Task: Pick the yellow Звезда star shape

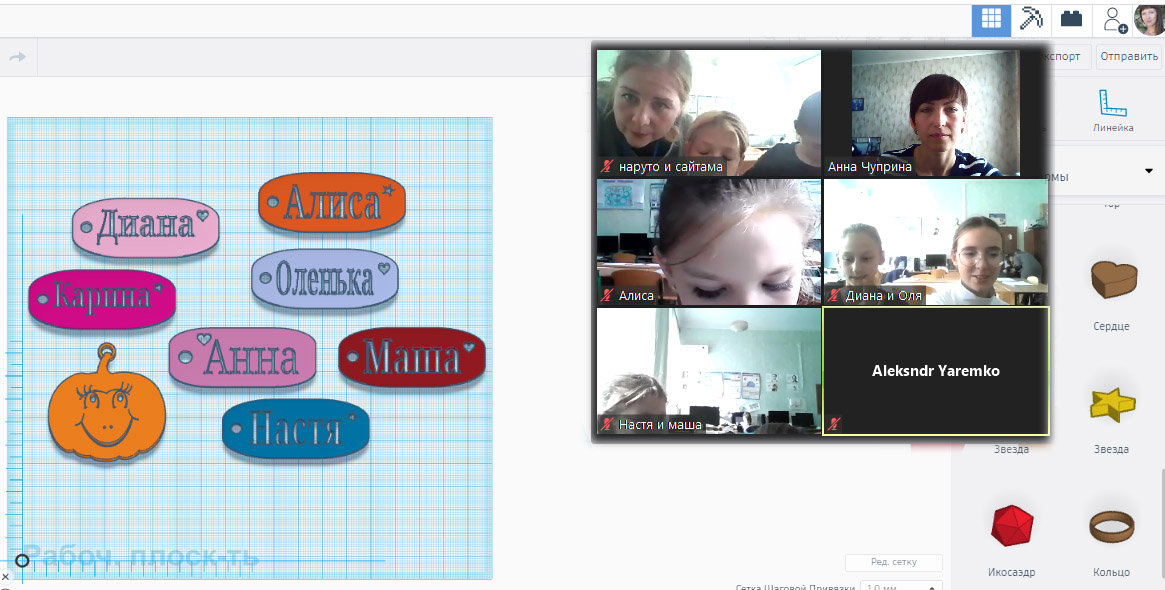Action: pyautogui.click(x=1111, y=405)
